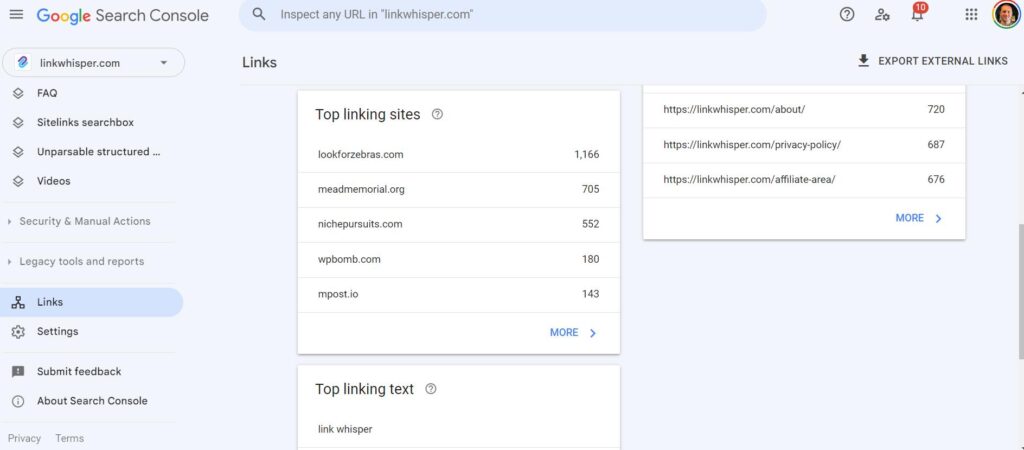Click the About Search Console info icon
This screenshot has height=450, width=1024.
(18, 401)
